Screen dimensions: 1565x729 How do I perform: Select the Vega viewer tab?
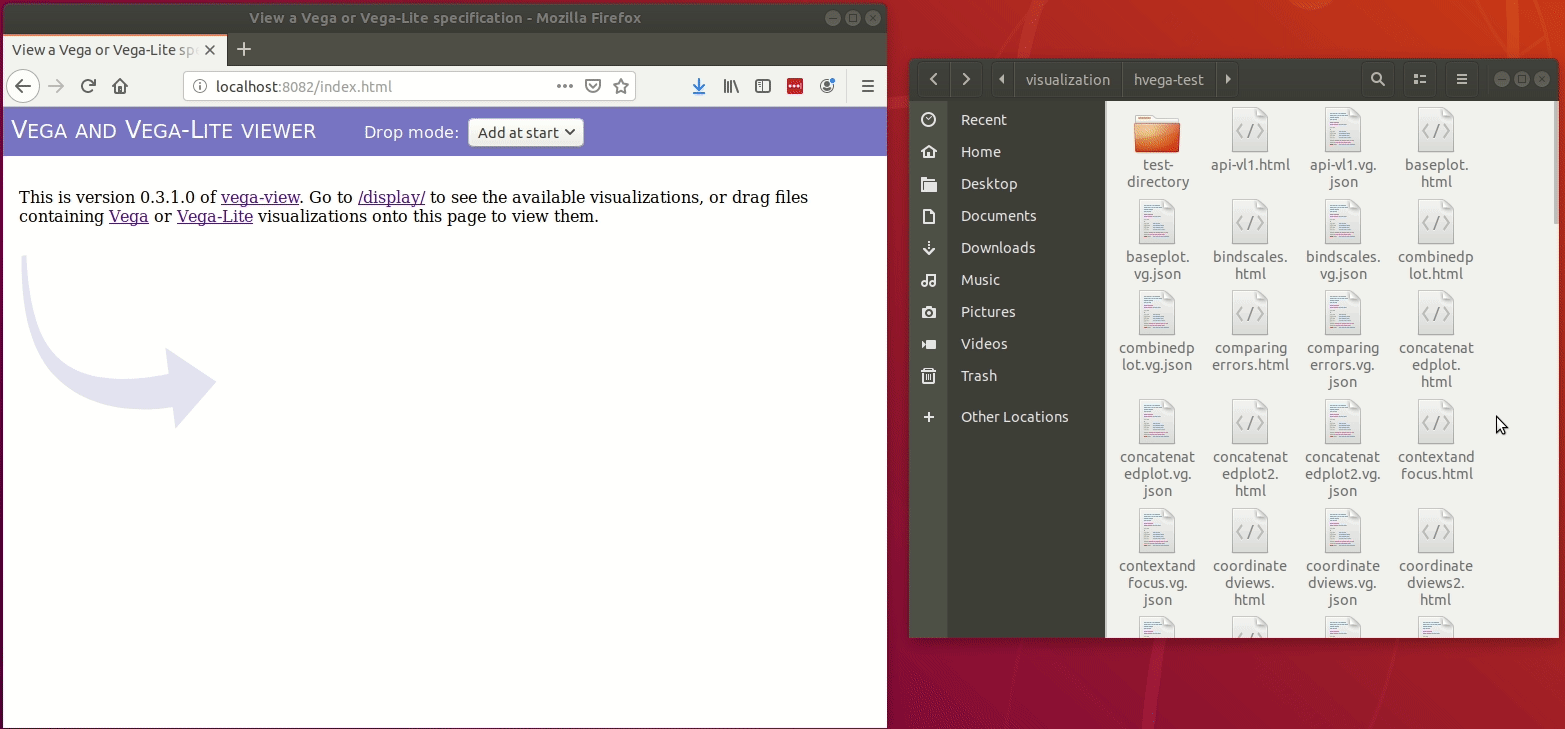pyautogui.click(x=115, y=49)
